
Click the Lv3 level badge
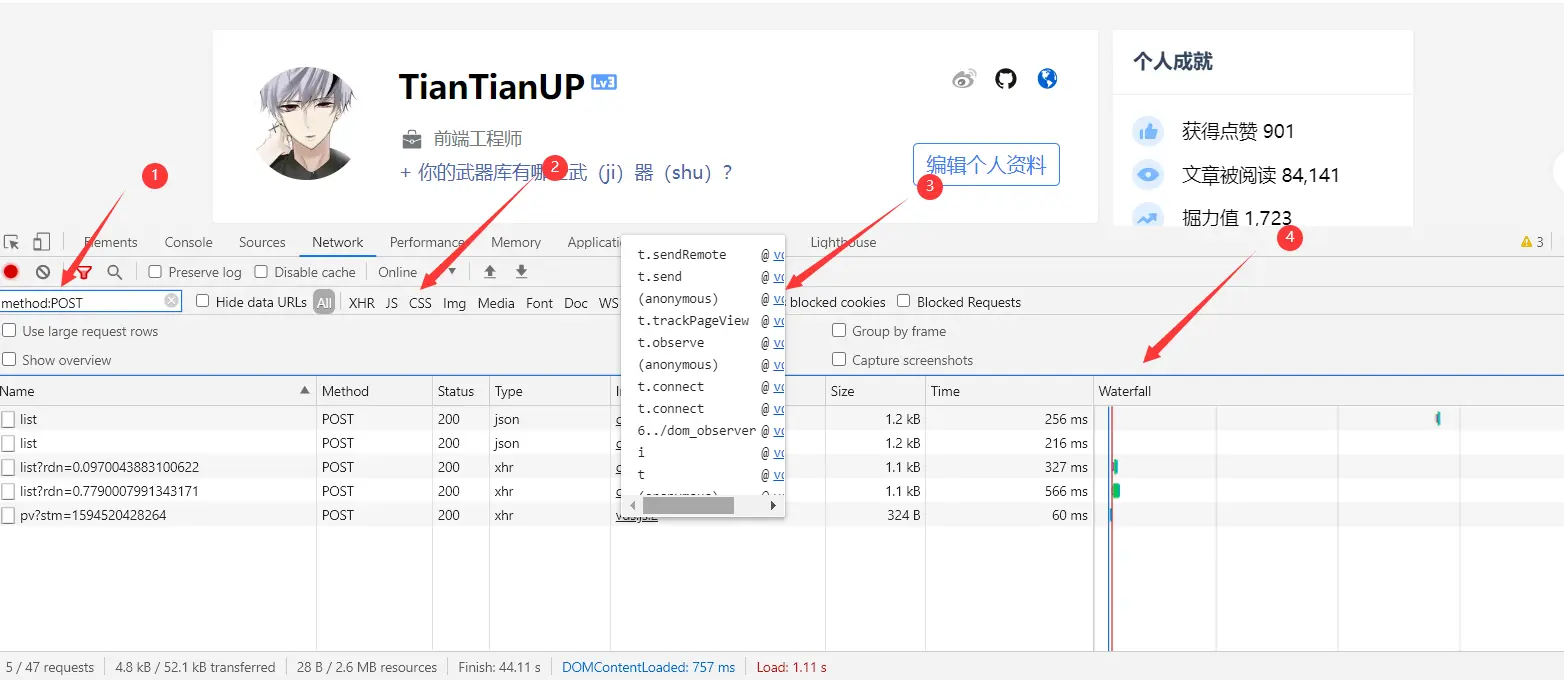pyautogui.click(x=604, y=82)
